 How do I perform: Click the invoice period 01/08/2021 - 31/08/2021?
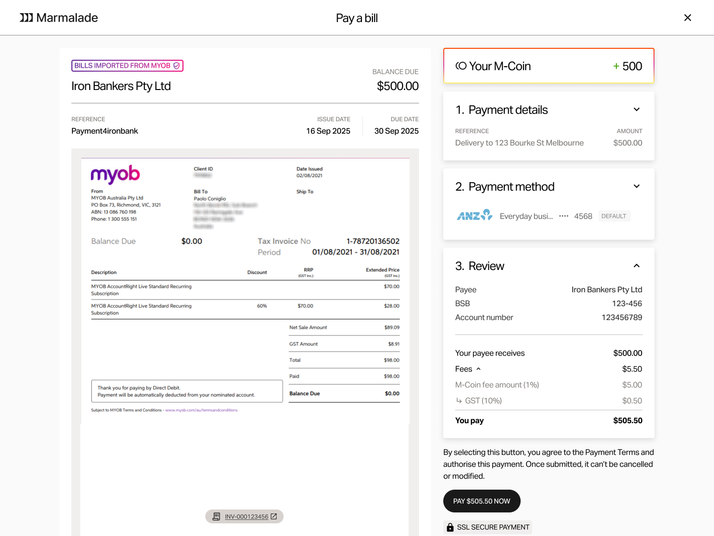pos(356,252)
